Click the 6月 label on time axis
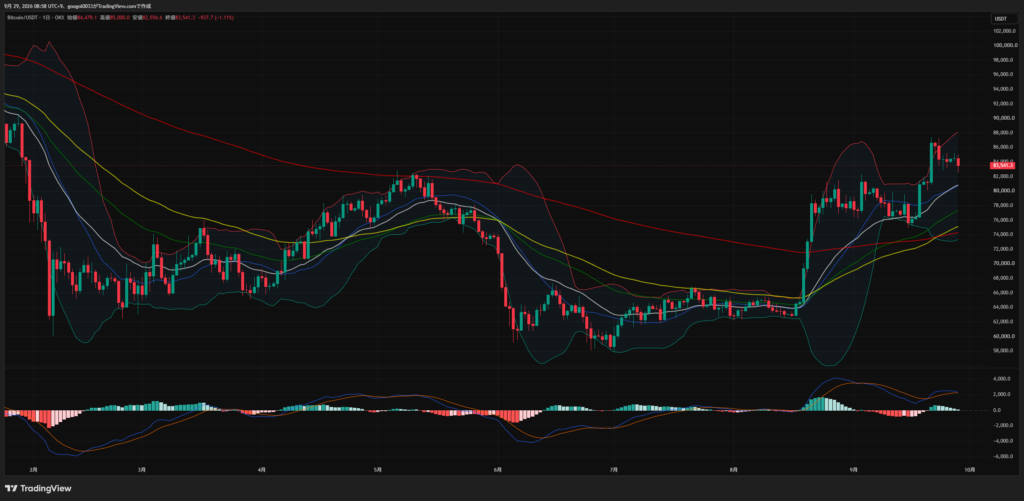 point(498,469)
